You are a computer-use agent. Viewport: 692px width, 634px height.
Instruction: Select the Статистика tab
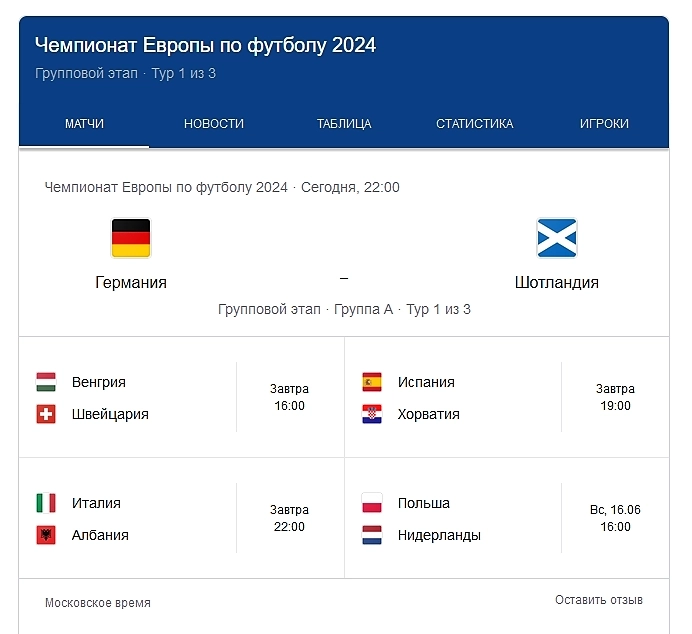[x=474, y=124]
